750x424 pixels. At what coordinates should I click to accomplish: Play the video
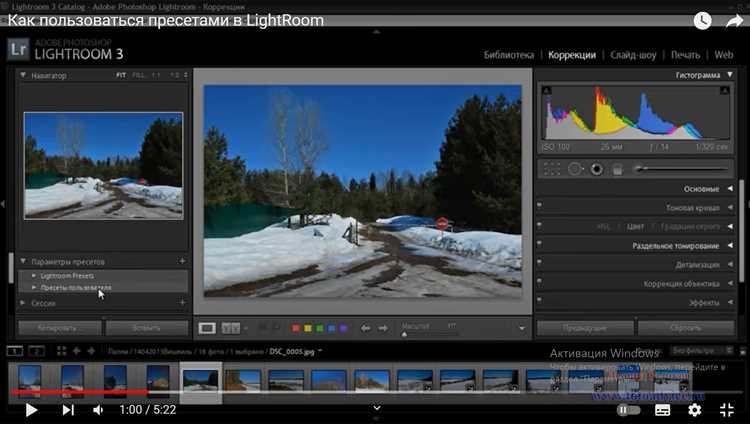click(x=31, y=410)
